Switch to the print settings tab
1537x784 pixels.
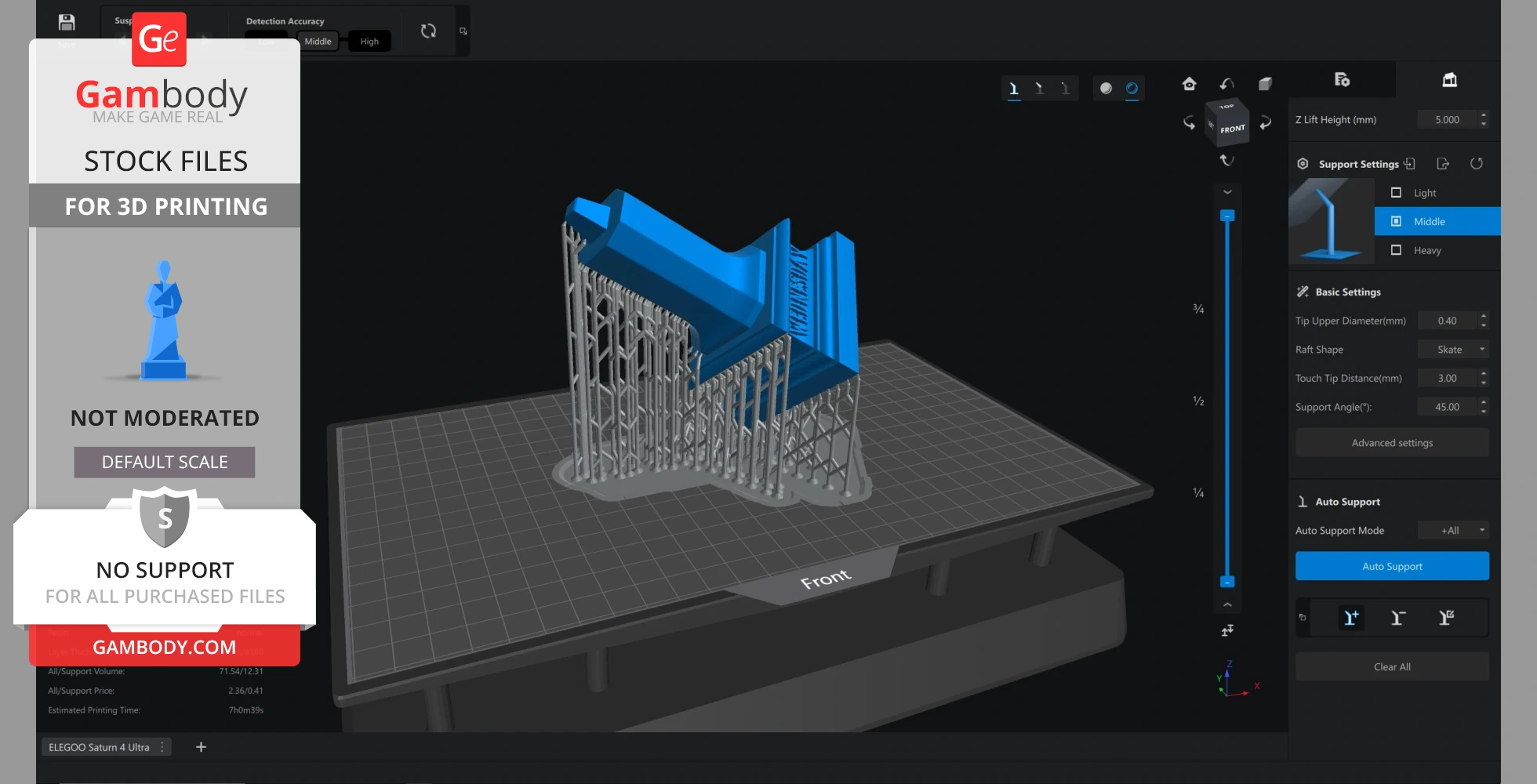1342,80
